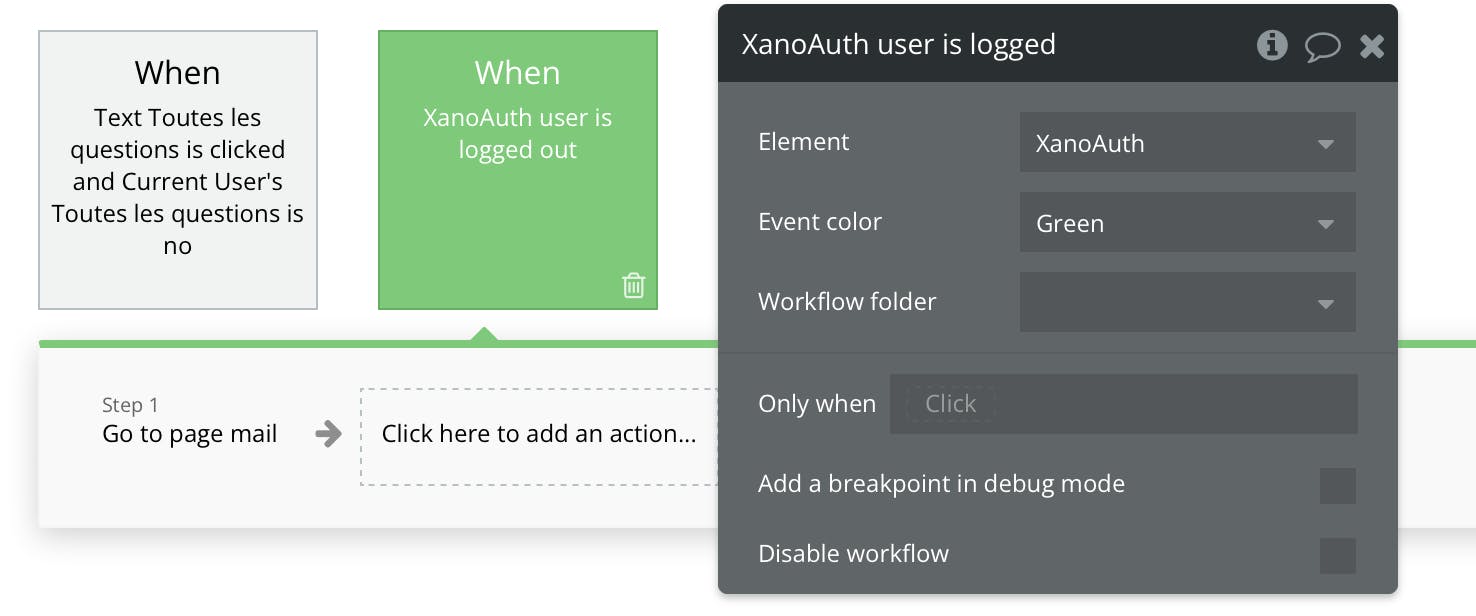Click the Step 1 label
1476x616 pixels.
click(130, 405)
